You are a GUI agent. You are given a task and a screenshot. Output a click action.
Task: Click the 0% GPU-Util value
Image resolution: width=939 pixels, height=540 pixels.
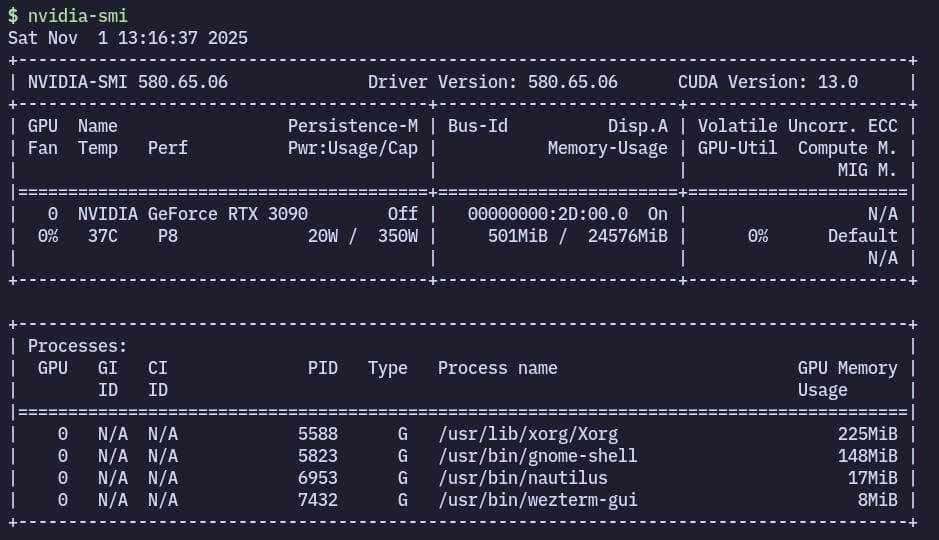(757, 236)
